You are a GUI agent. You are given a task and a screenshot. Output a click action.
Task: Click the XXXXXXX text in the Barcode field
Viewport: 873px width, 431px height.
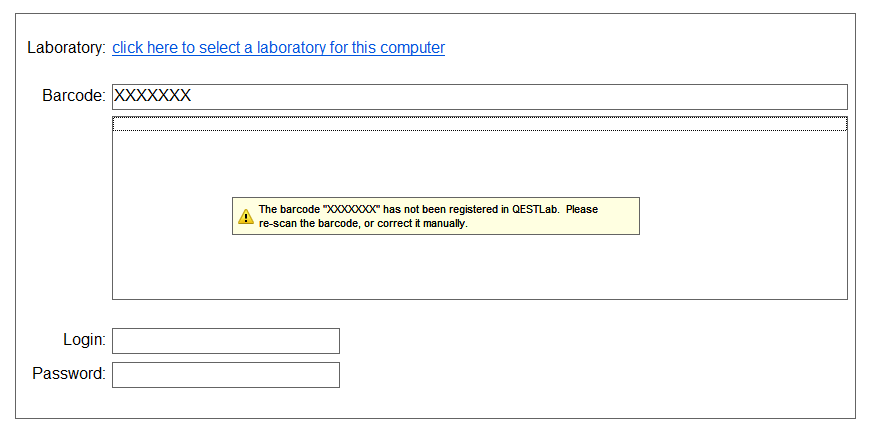(153, 96)
